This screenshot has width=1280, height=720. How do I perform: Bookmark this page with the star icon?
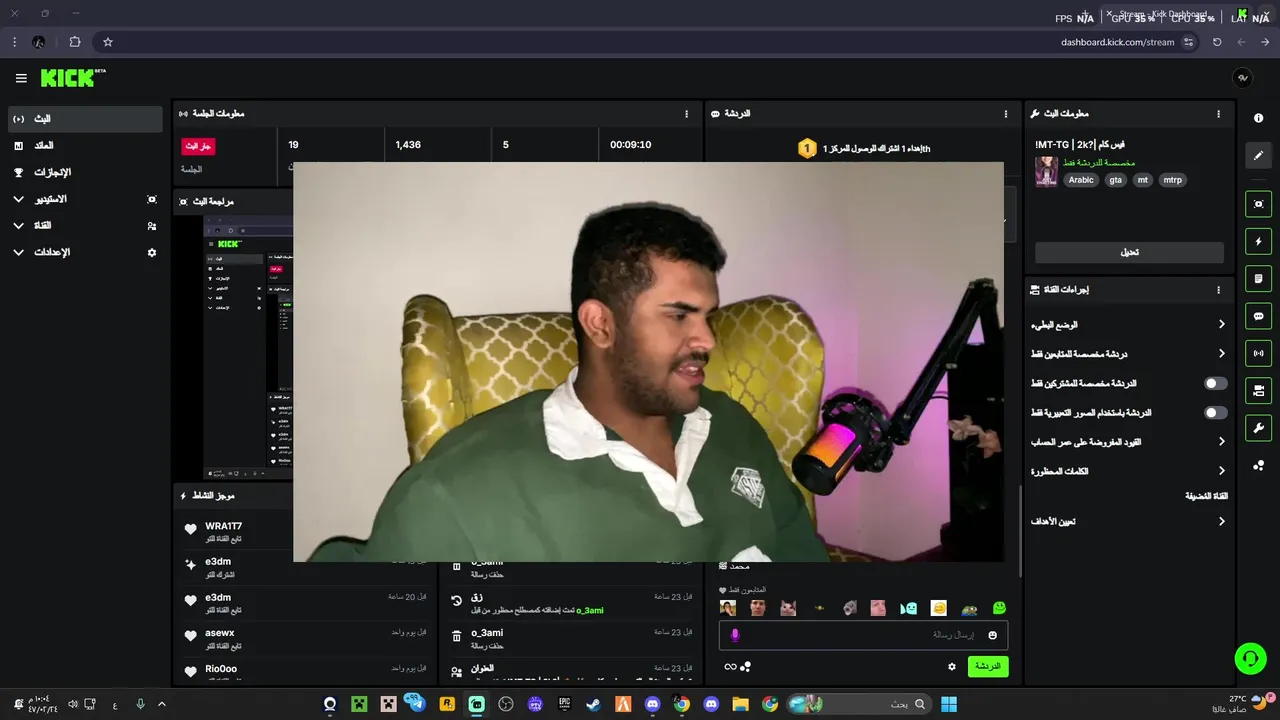click(x=108, y=42)
